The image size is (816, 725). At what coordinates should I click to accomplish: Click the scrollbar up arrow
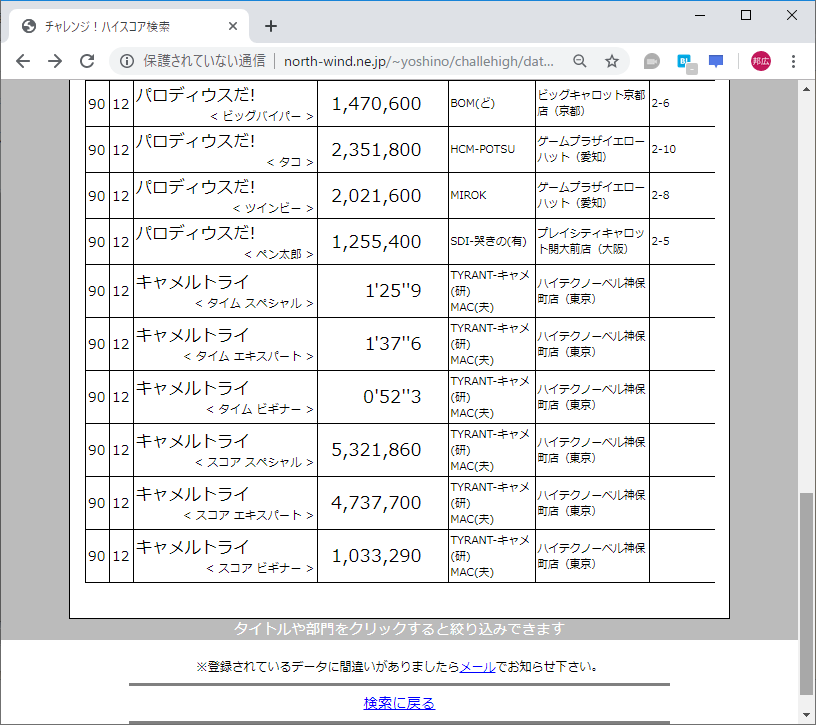[806, 89]
